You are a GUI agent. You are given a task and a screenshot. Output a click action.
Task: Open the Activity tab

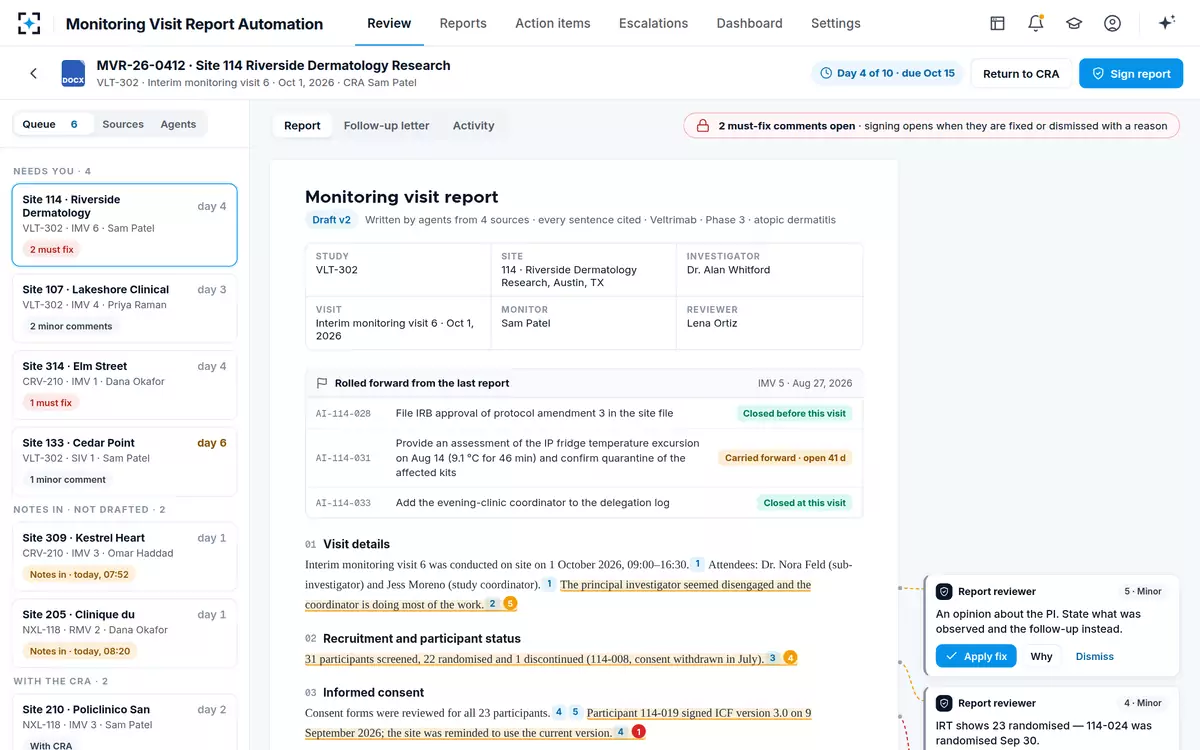pyautogui.click(x=473, y=125)
